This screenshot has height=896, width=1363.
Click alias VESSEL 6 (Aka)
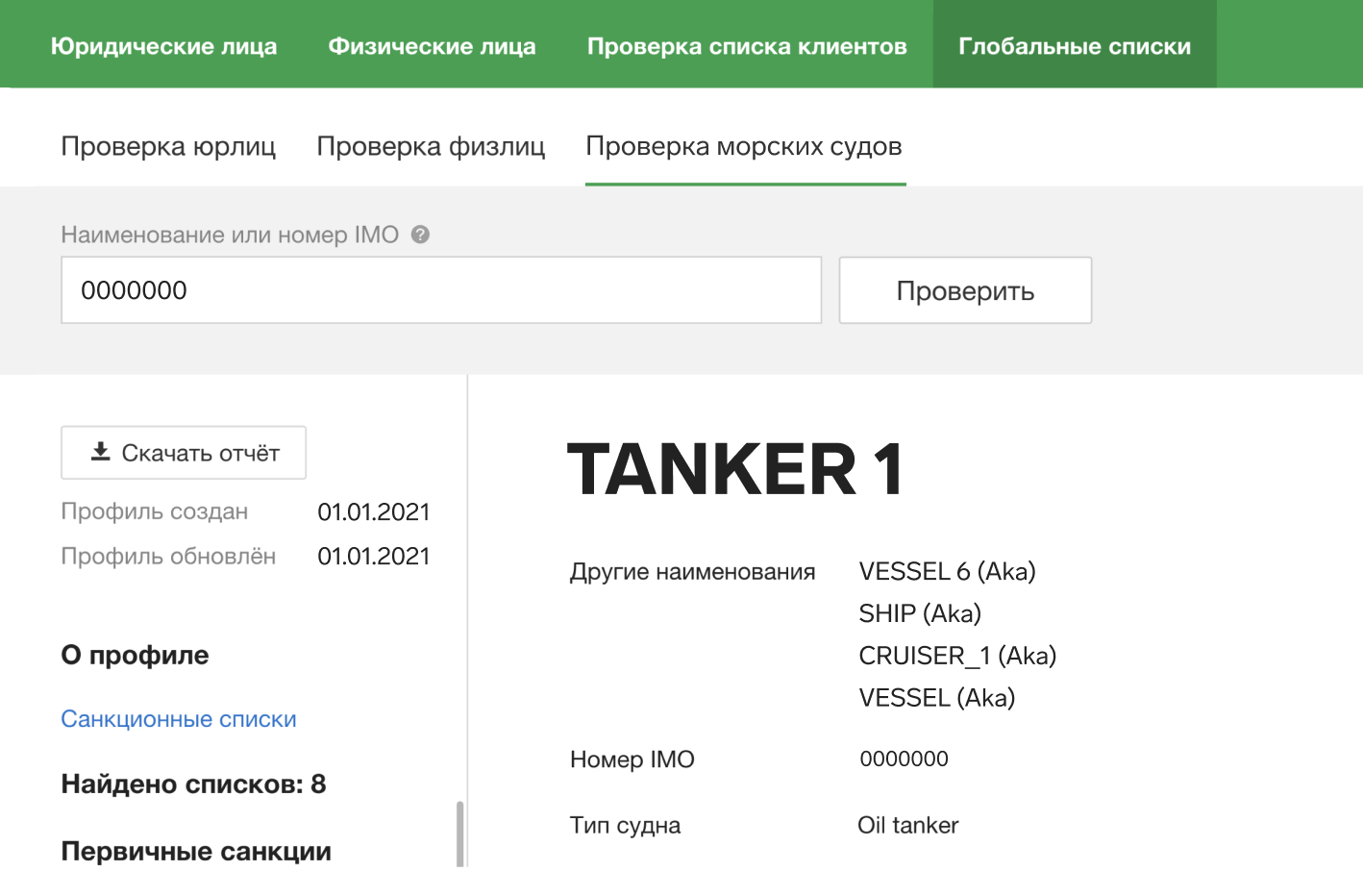(x=948, y=571)
